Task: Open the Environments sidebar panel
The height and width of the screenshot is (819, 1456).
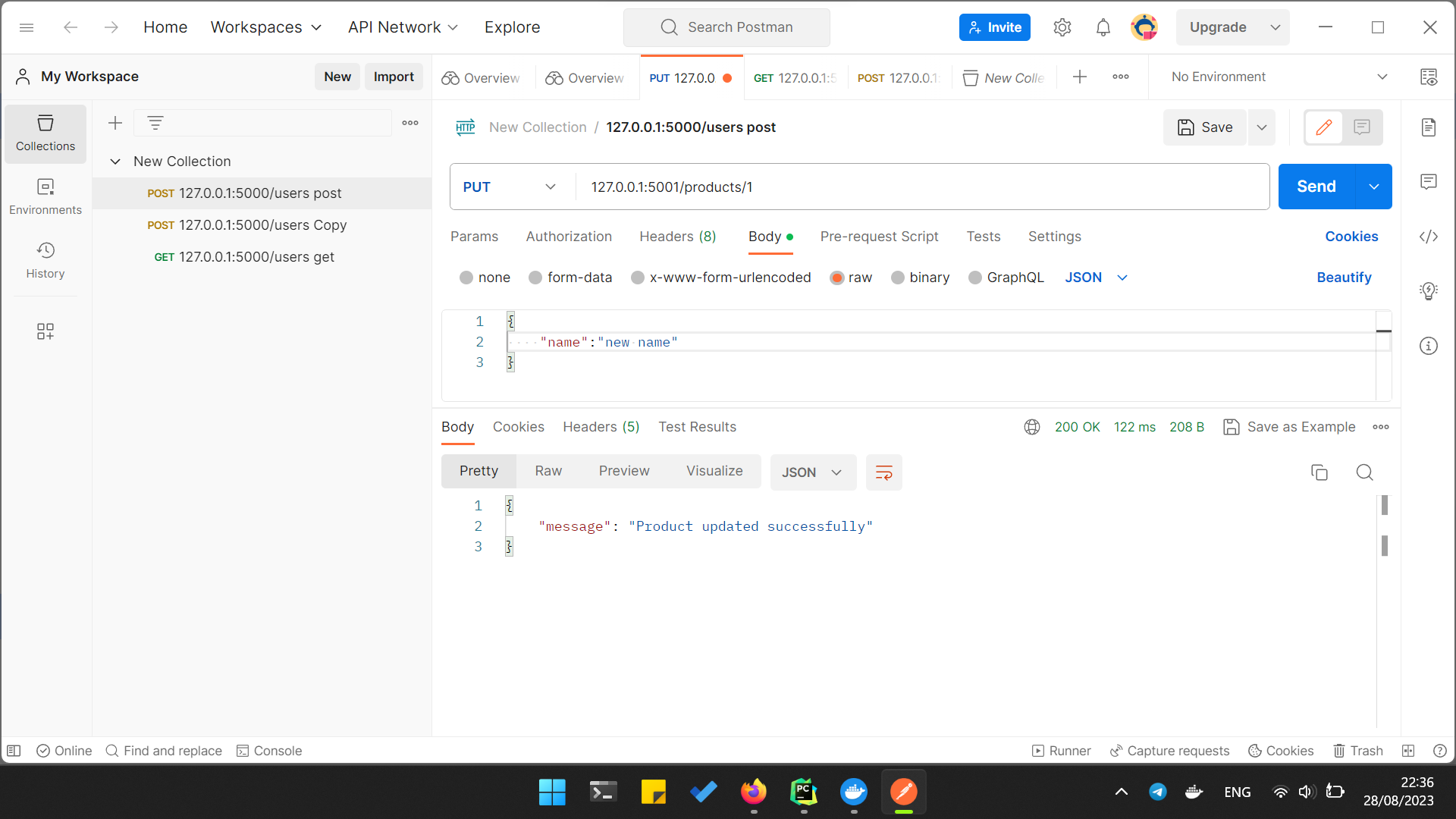Action: [x=45, y=196]
